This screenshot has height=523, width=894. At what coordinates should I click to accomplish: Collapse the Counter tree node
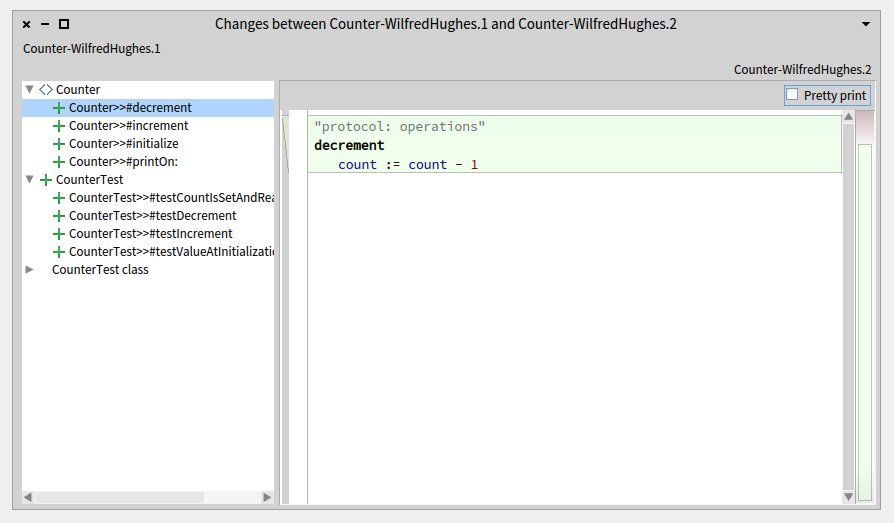click(x=29, y=90)
